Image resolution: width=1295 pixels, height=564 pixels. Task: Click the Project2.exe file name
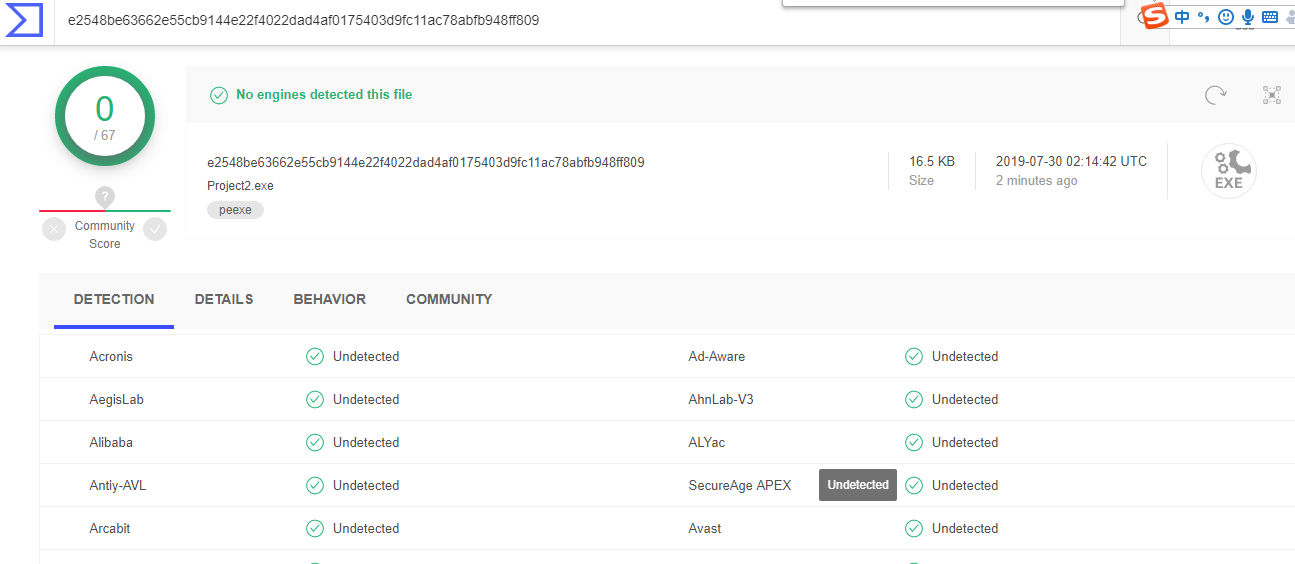(x=240, y=186)
